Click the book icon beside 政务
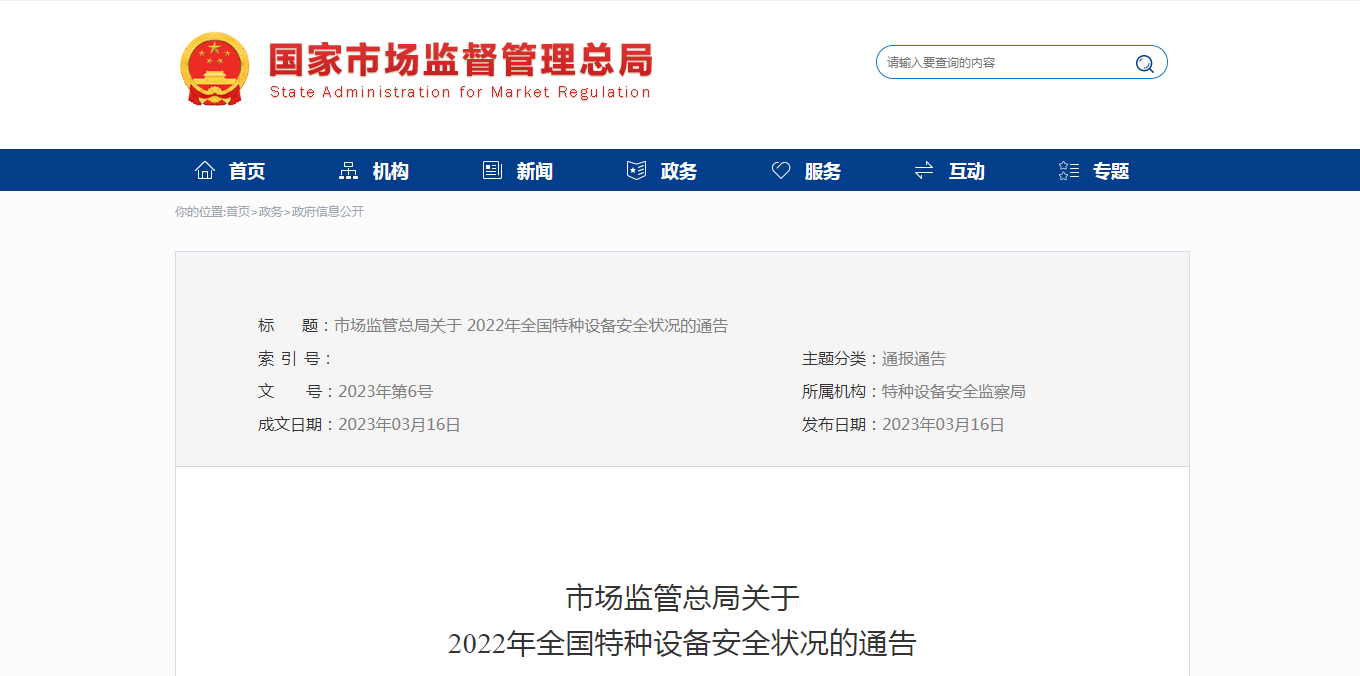Viewport: 1360px width, 676px height. pos(636,171)
